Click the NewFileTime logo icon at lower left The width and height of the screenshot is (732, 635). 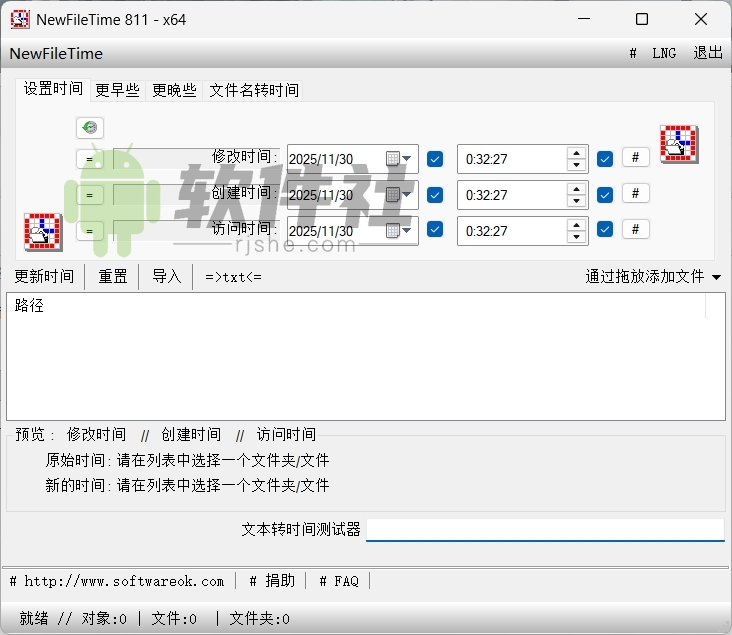43,232
